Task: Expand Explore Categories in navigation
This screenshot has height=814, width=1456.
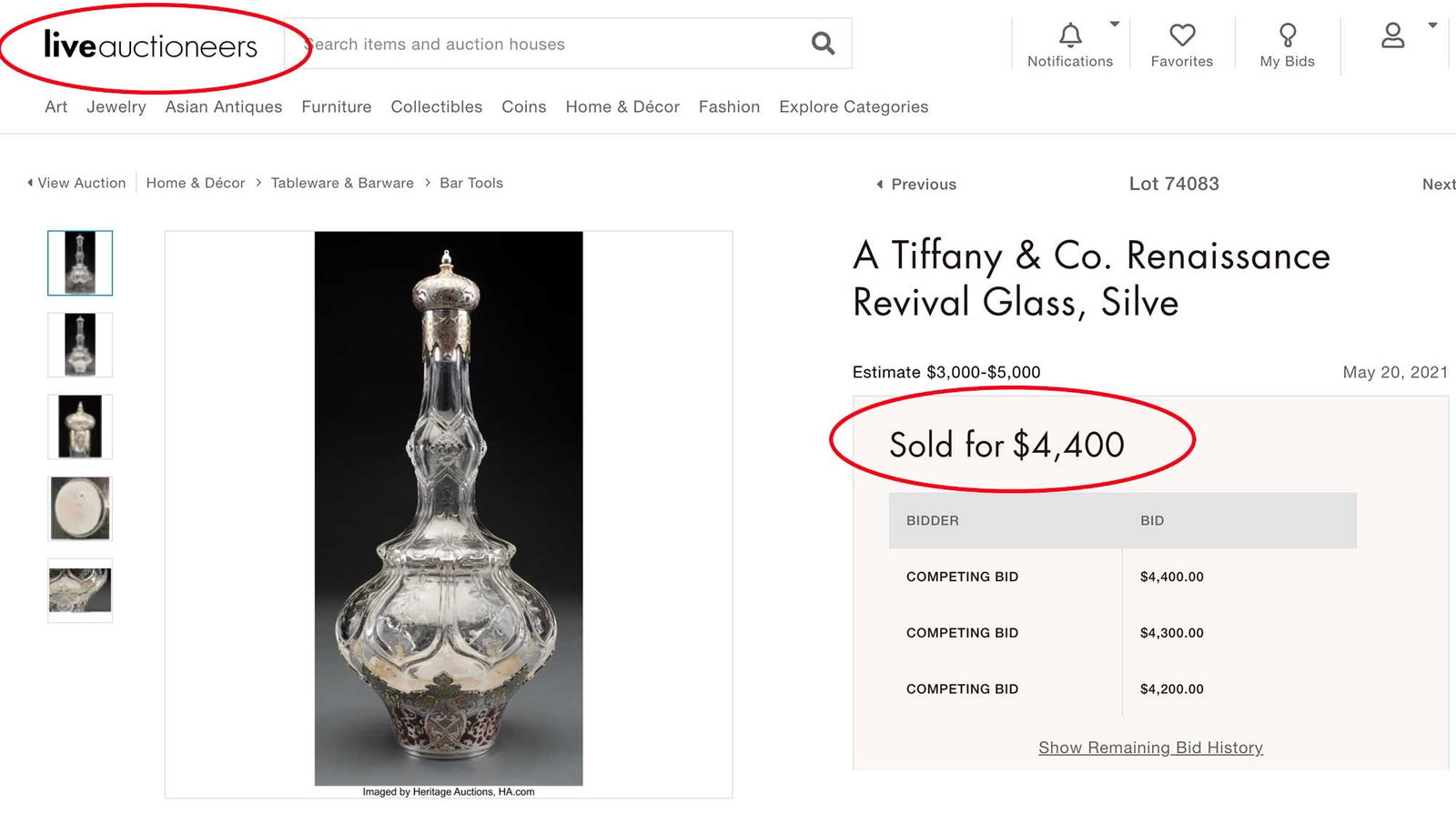Action: click(x=853, y=106)
